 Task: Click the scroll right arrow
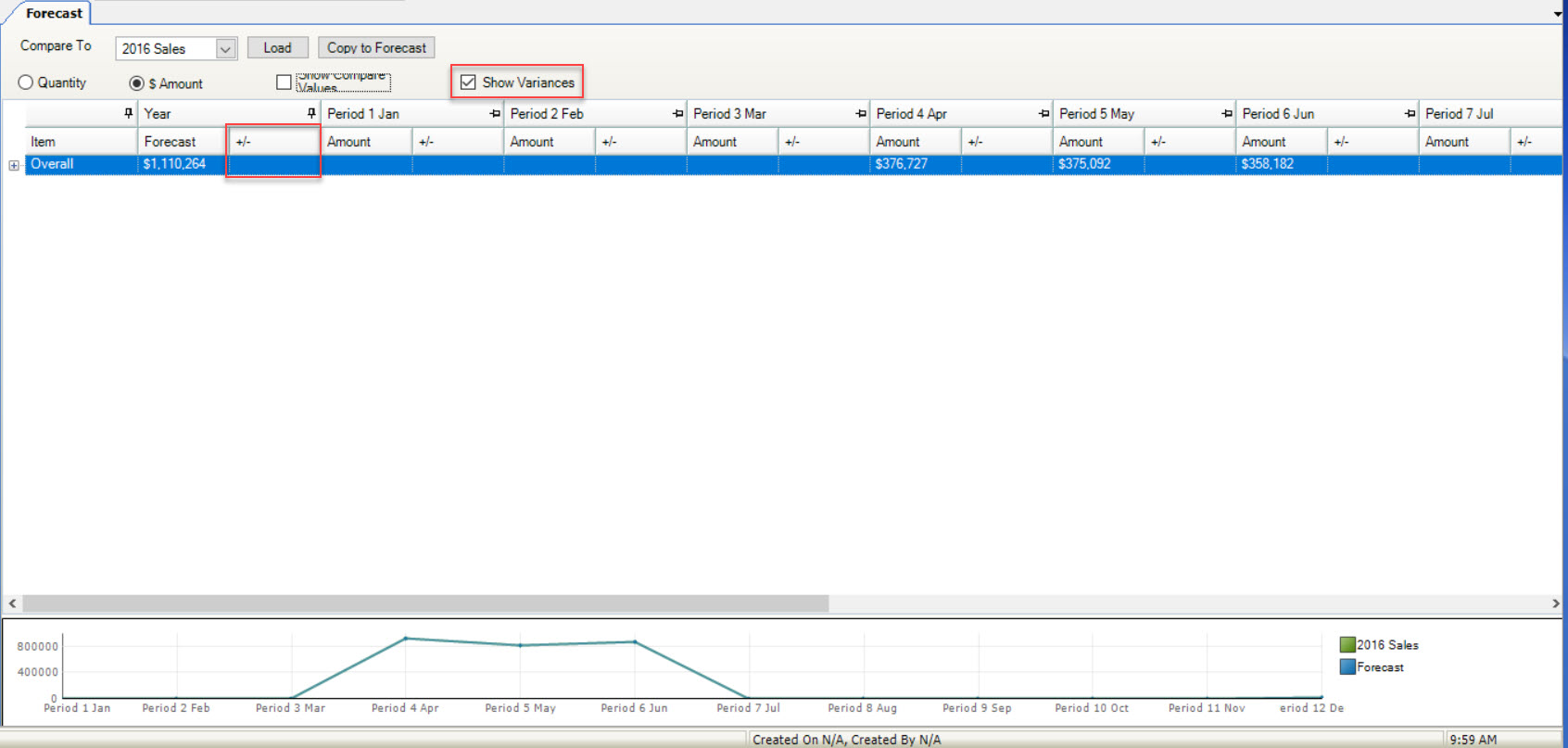[1556, 603]
